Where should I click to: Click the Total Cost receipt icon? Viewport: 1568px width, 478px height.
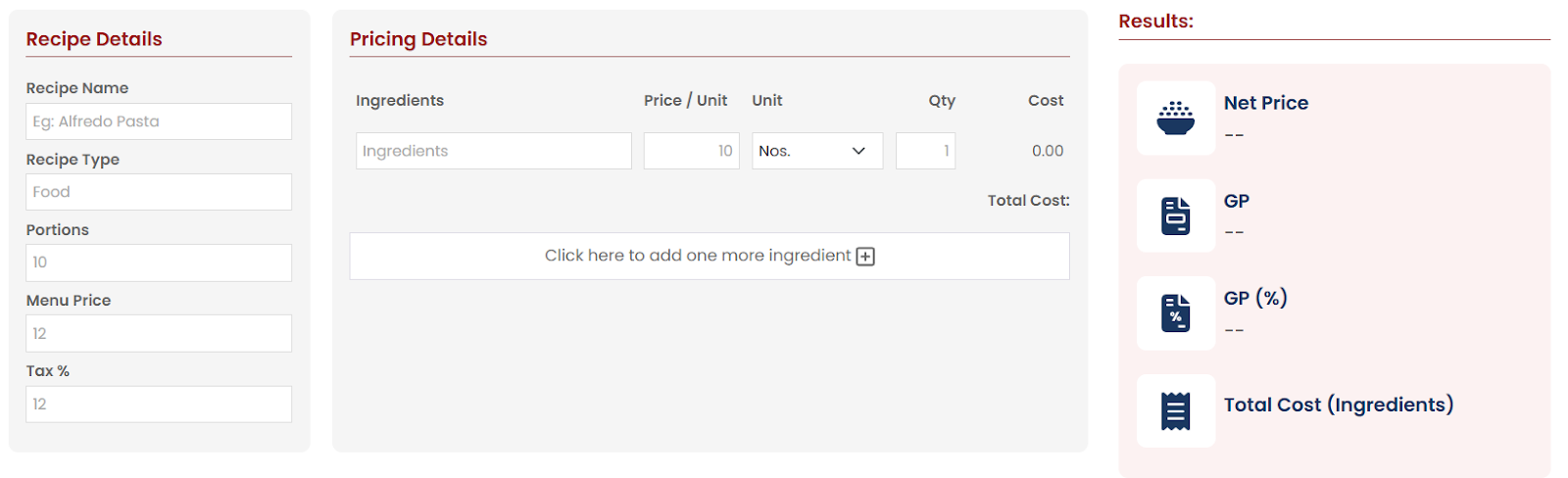click(1175, 411)
